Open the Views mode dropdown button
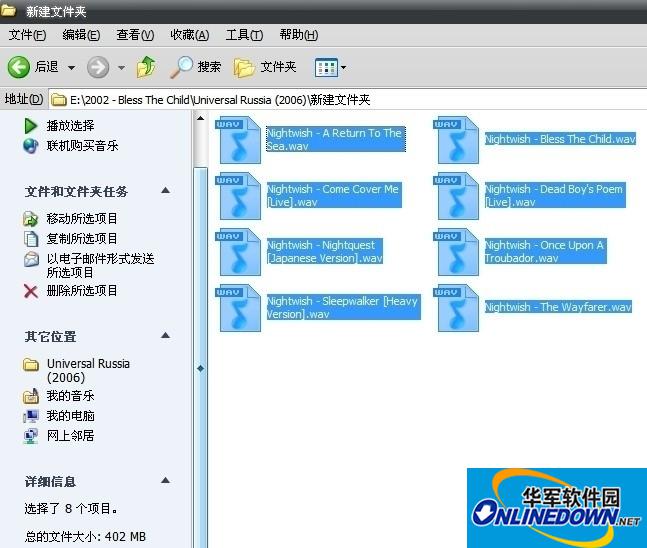The image size is (647, 548). (330, 67)
